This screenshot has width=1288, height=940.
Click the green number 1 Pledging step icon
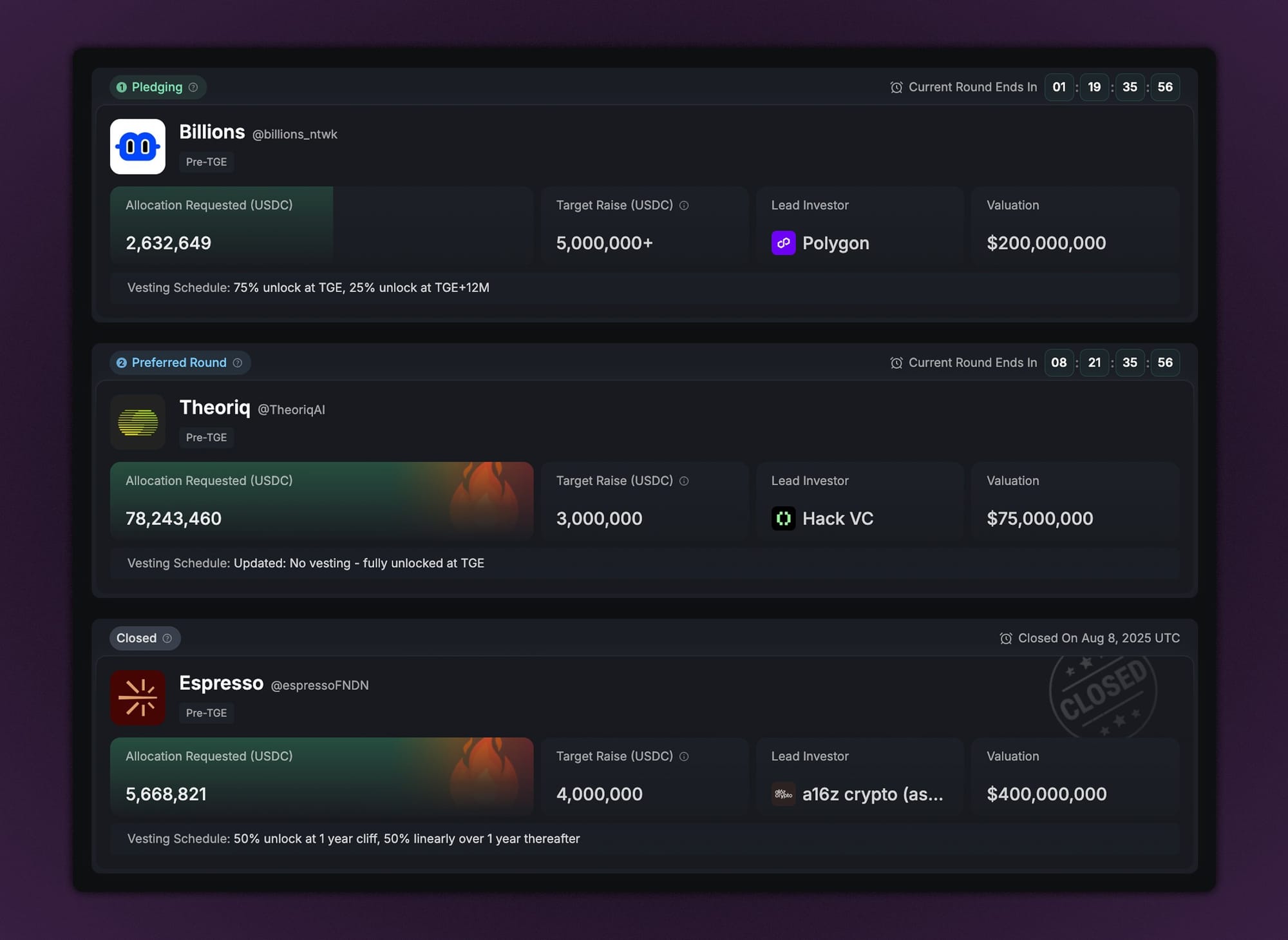pyautogui.click(x=122, y=87)
